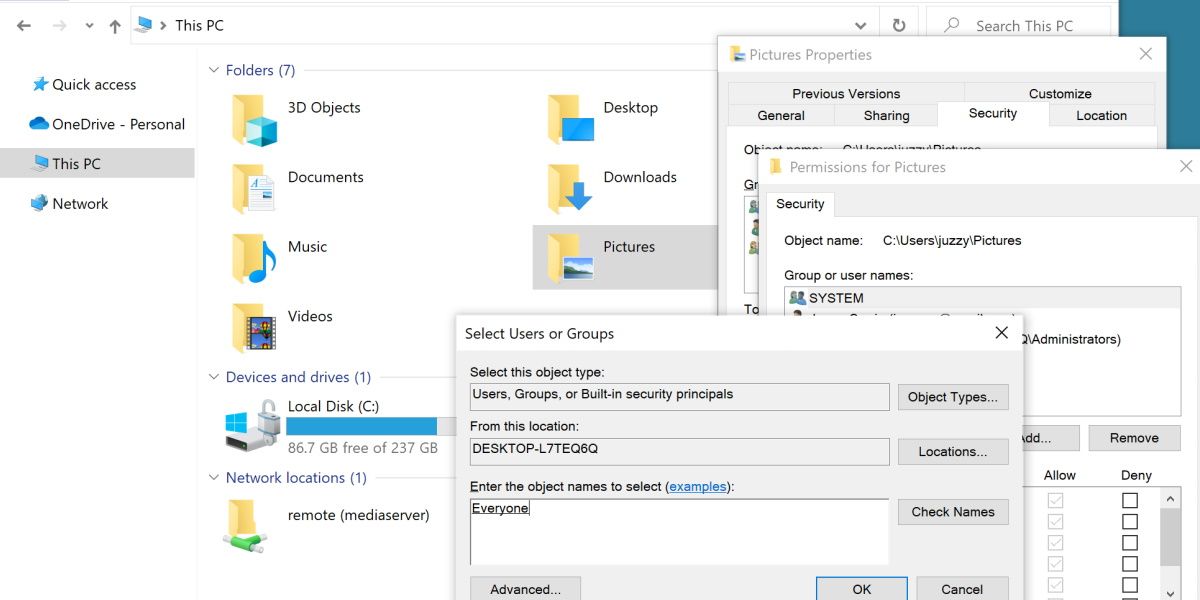Collapse the Network locations section

click(x=214, y=478)
